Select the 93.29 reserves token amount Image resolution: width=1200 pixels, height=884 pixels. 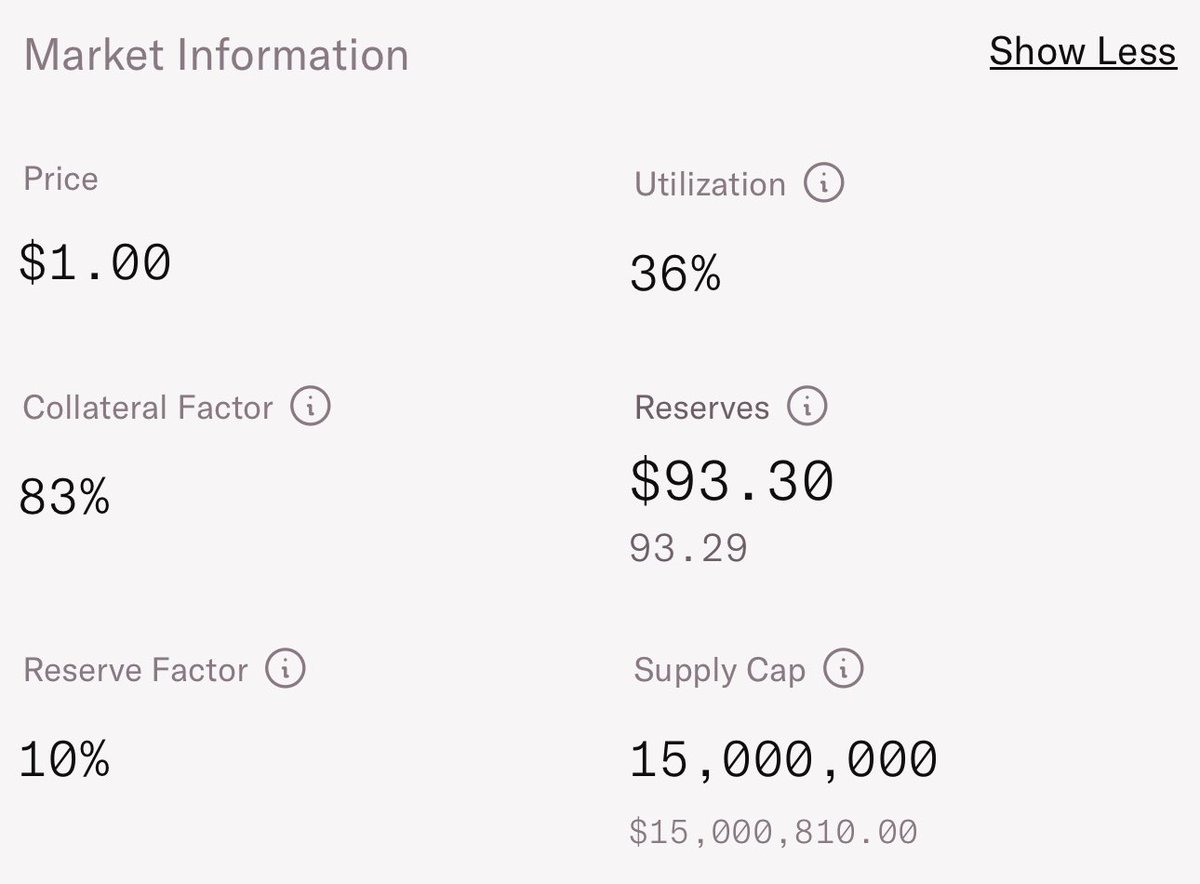click(x=688, y=548)
